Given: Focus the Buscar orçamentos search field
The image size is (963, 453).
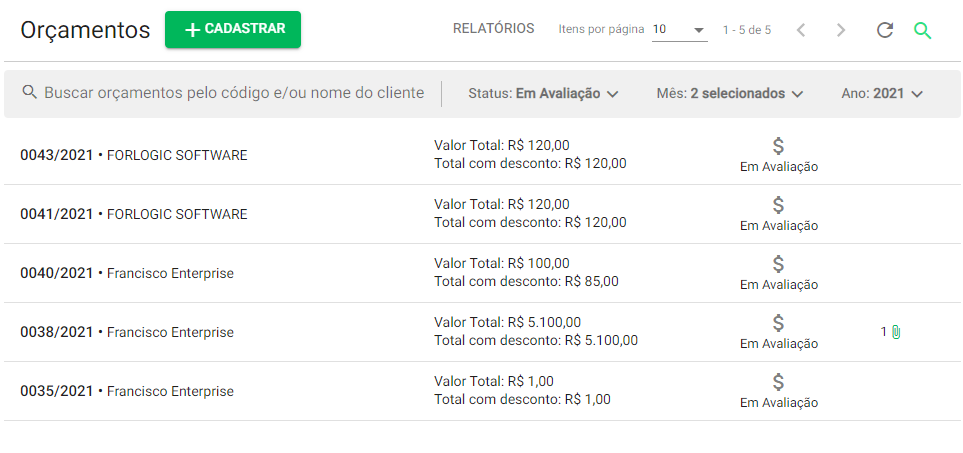Looking at the screenshot, I should coord(234,93).
